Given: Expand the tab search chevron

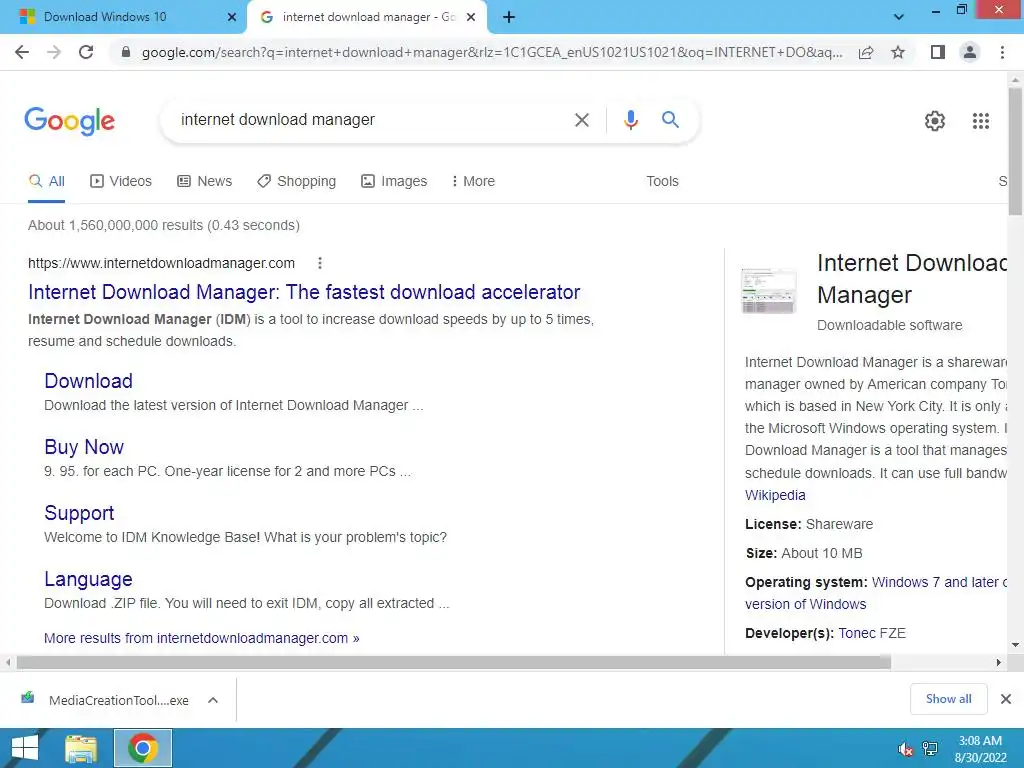Looking at the screenshot, I should click(899, 17).
